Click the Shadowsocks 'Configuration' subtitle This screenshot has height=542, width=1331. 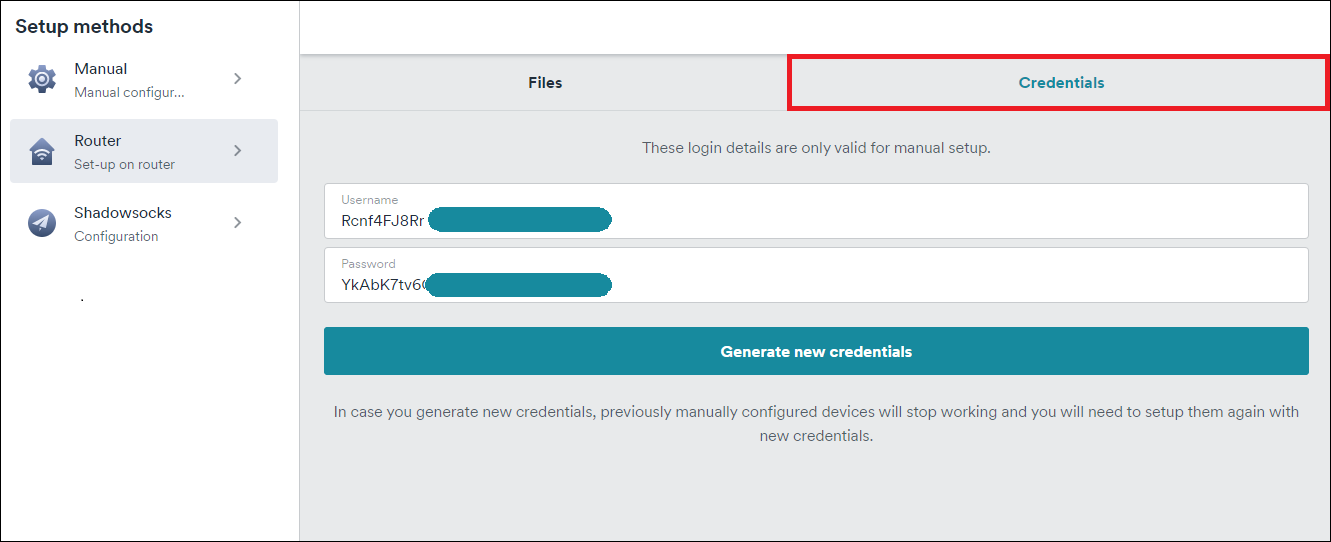[116, 236]
